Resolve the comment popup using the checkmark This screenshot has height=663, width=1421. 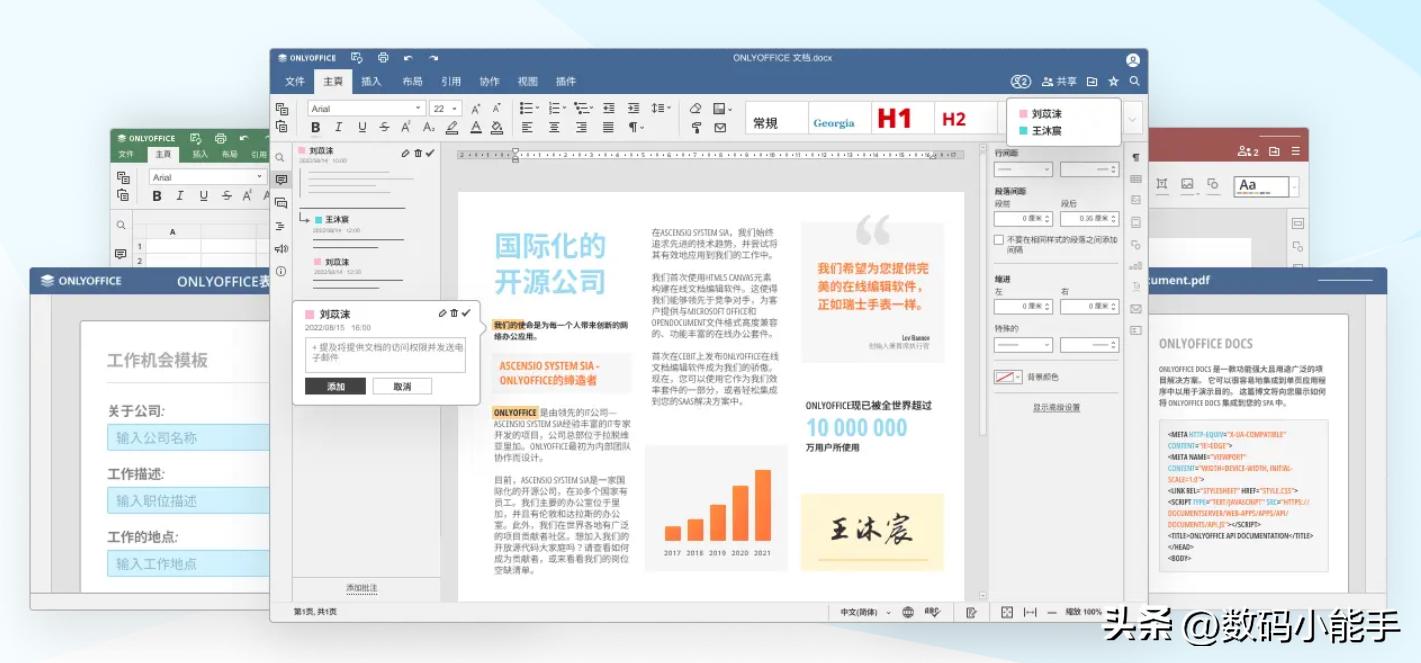(466, 313)
